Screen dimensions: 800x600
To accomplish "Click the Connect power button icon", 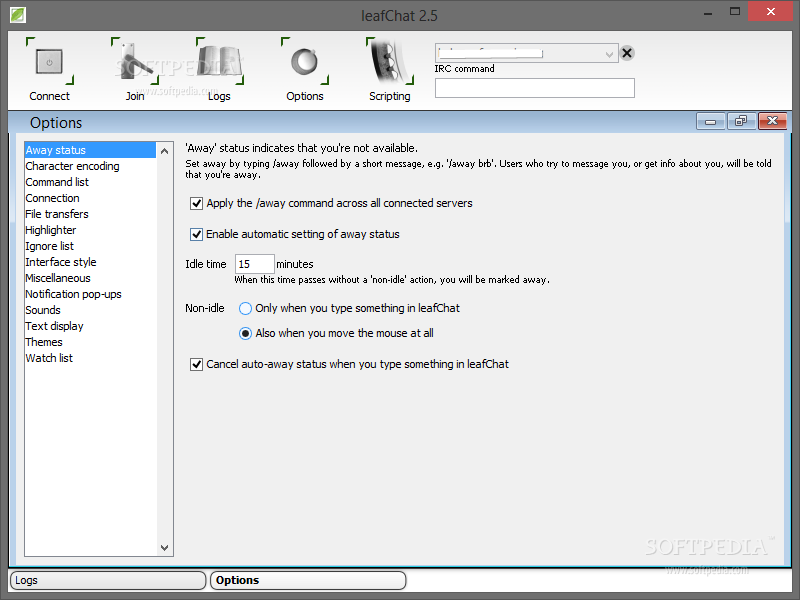I will point(49,61).
